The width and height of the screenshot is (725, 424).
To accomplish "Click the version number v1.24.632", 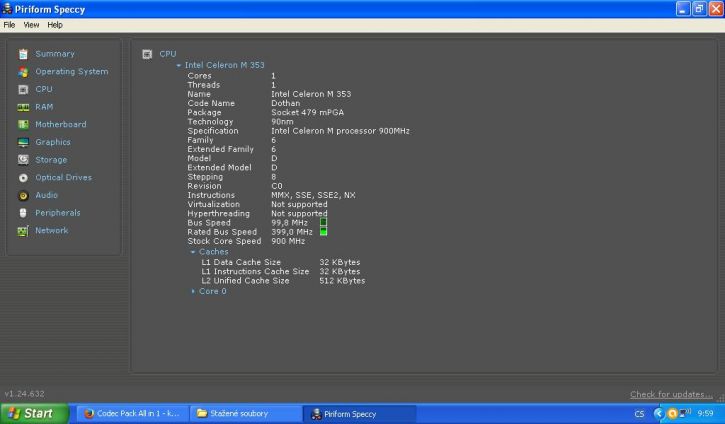I will tap(25, 394).
